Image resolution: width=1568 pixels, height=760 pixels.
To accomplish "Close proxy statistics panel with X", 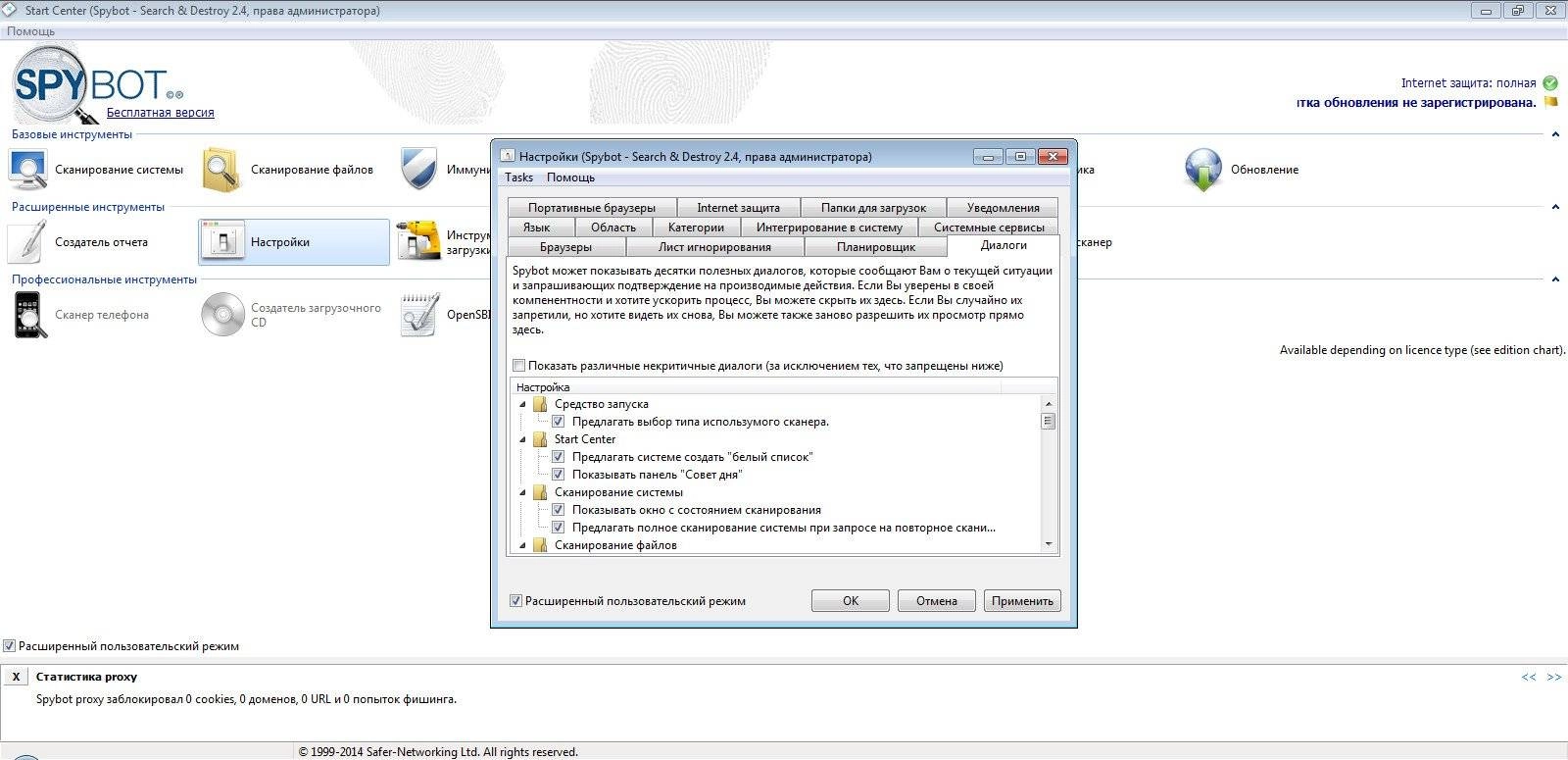I will (16, 677).
